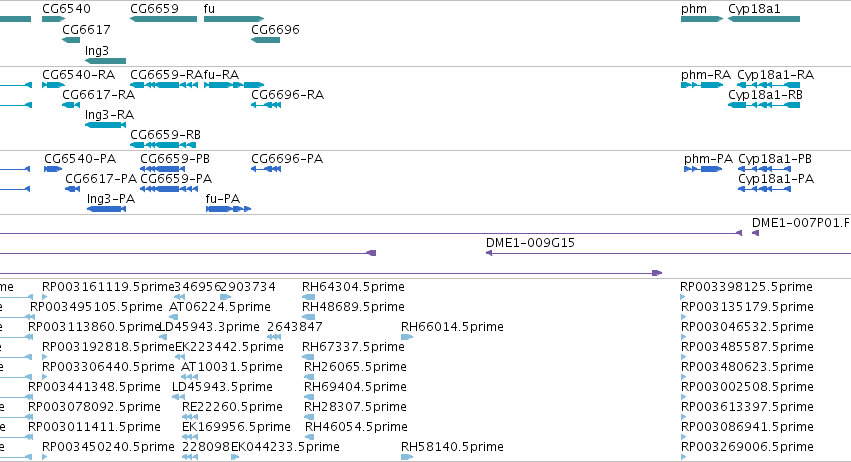Click transcript phm-RA

click(706, 75)
